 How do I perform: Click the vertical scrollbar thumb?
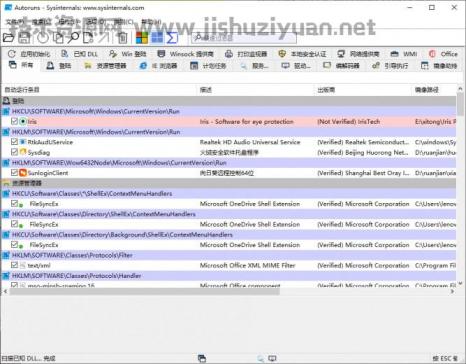click(x=460, y=103)
